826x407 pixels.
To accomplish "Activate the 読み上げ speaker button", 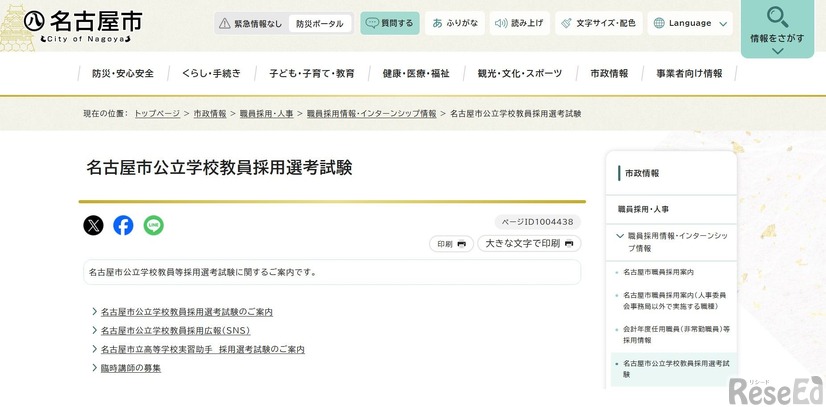I will [519, 23].
